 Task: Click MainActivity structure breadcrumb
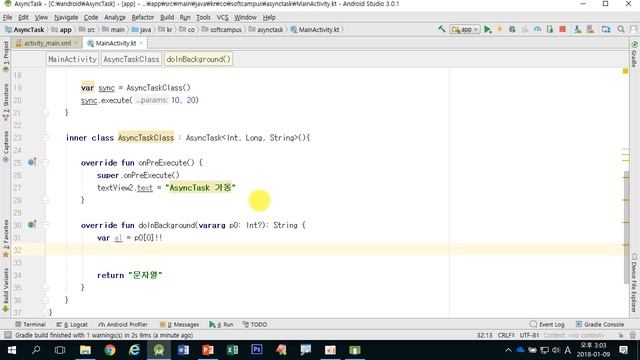[72, 59]
